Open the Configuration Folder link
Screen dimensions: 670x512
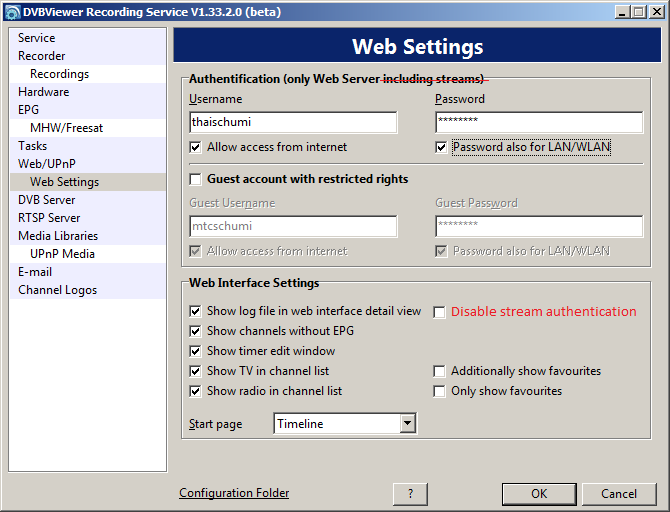coord(234,493)
